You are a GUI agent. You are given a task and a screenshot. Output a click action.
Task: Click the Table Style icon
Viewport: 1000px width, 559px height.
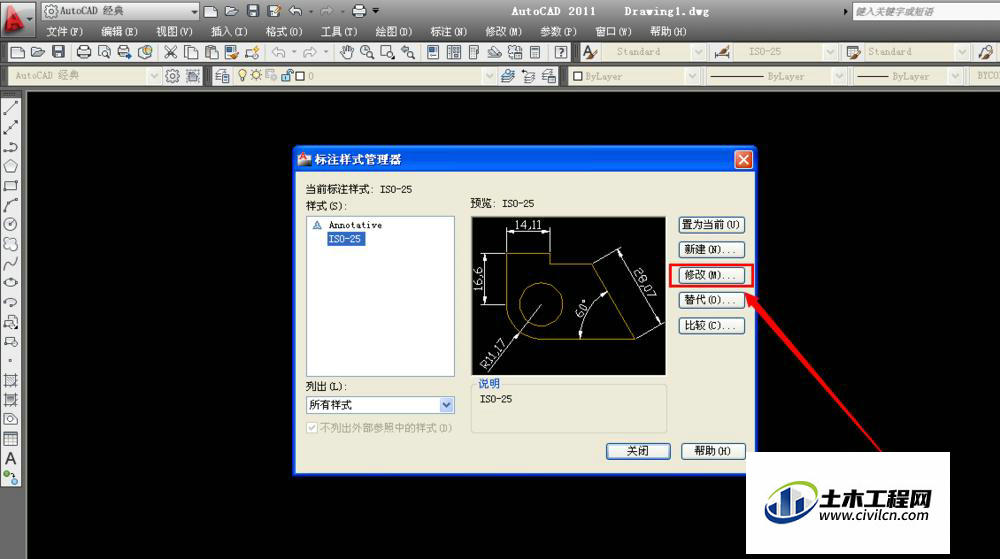853,52
